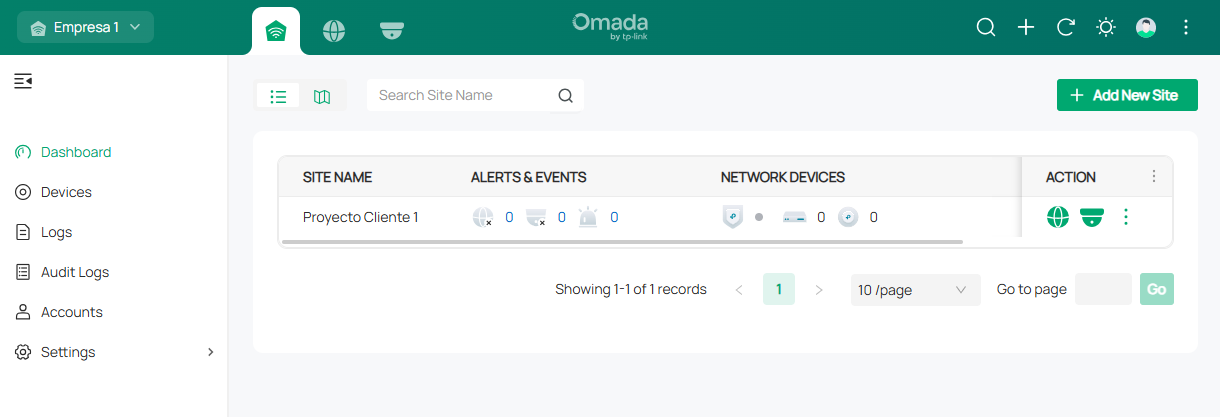Viewport: 1220px width, 417px height.
Task: Click the Add New Site button
Action: (1127, 95)
